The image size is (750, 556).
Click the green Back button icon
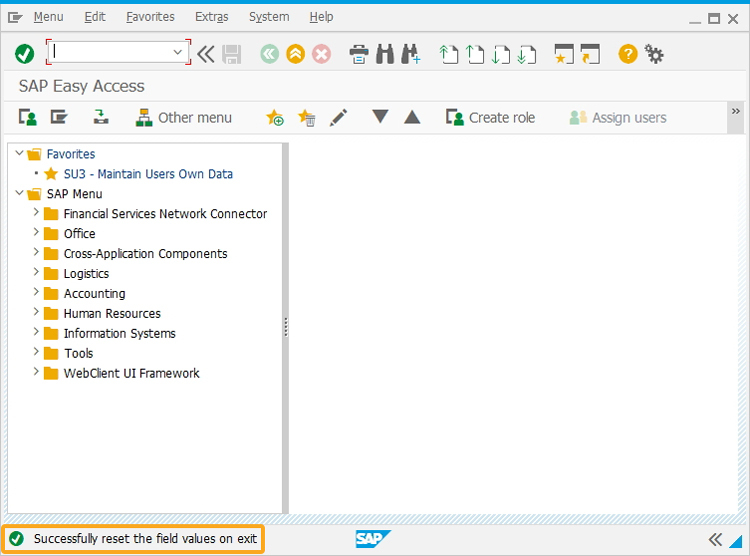point(270,54)
